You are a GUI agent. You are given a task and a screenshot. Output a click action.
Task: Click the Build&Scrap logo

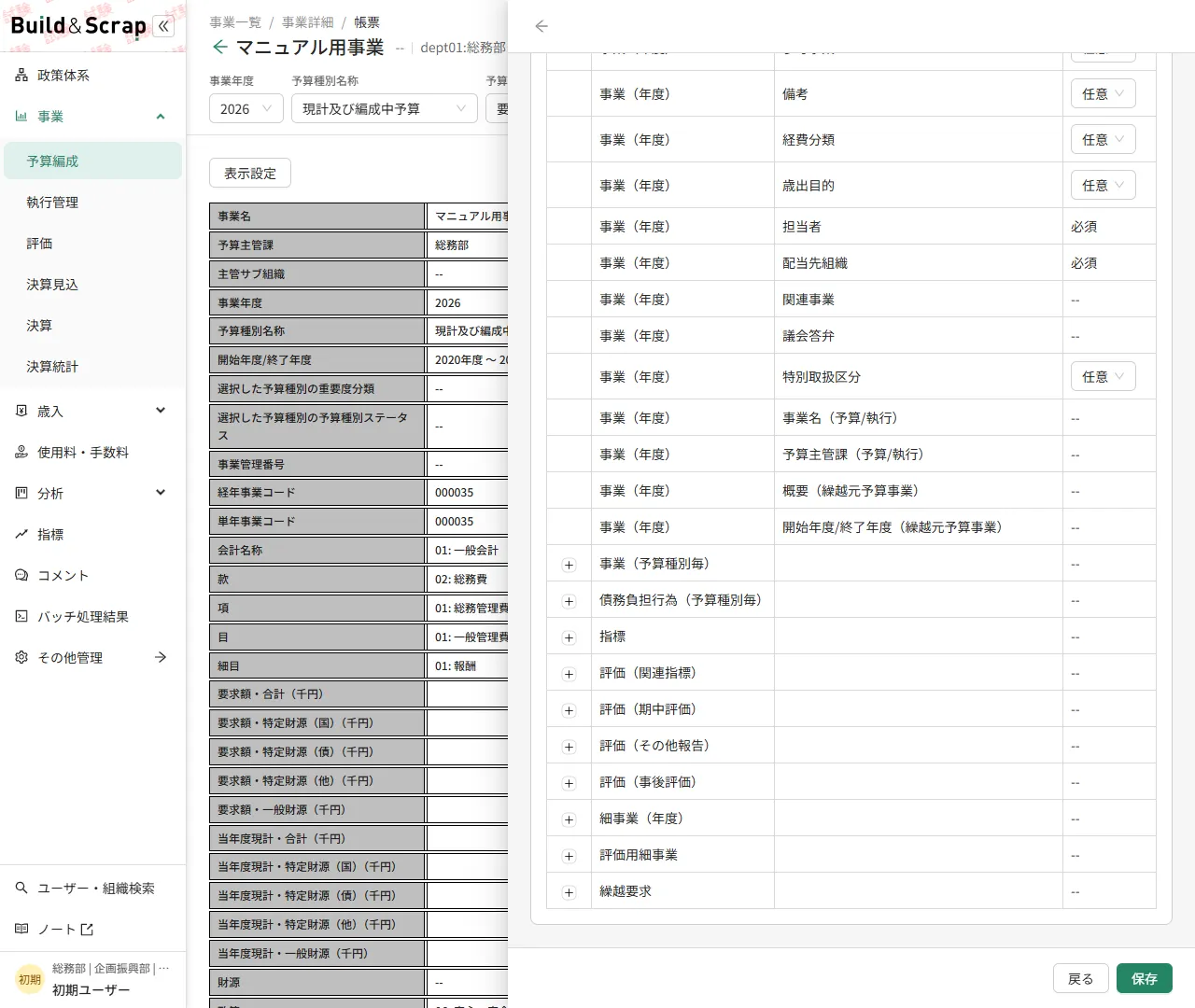point(78,26)
